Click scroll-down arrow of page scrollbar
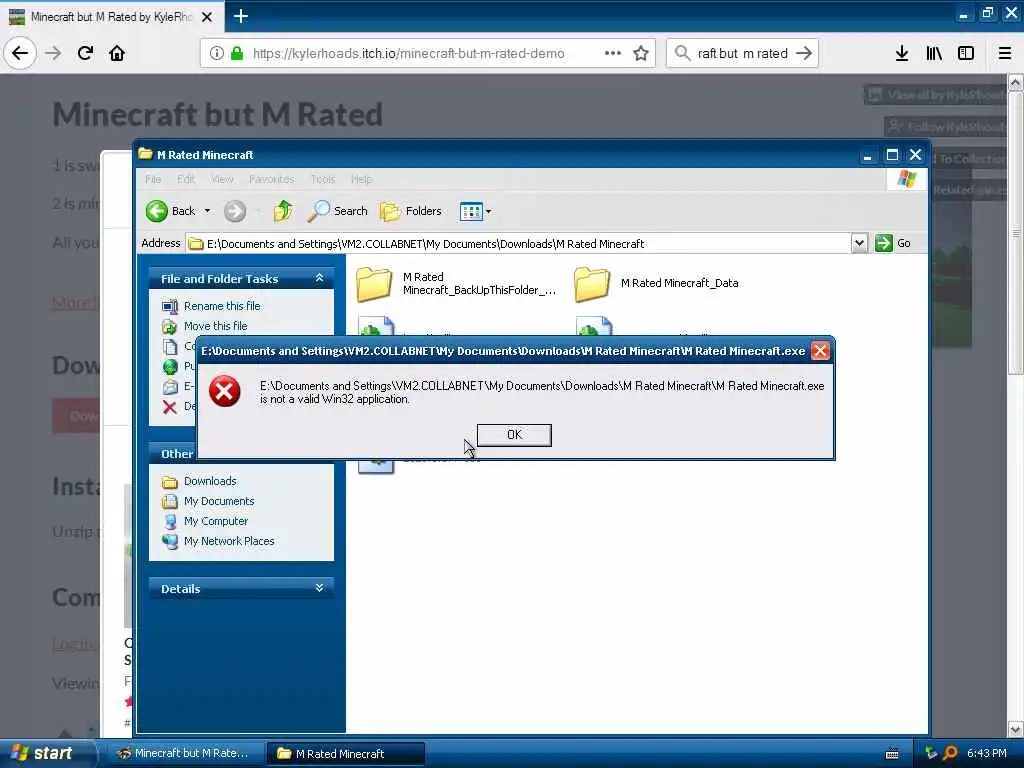 coord(1016,729)
